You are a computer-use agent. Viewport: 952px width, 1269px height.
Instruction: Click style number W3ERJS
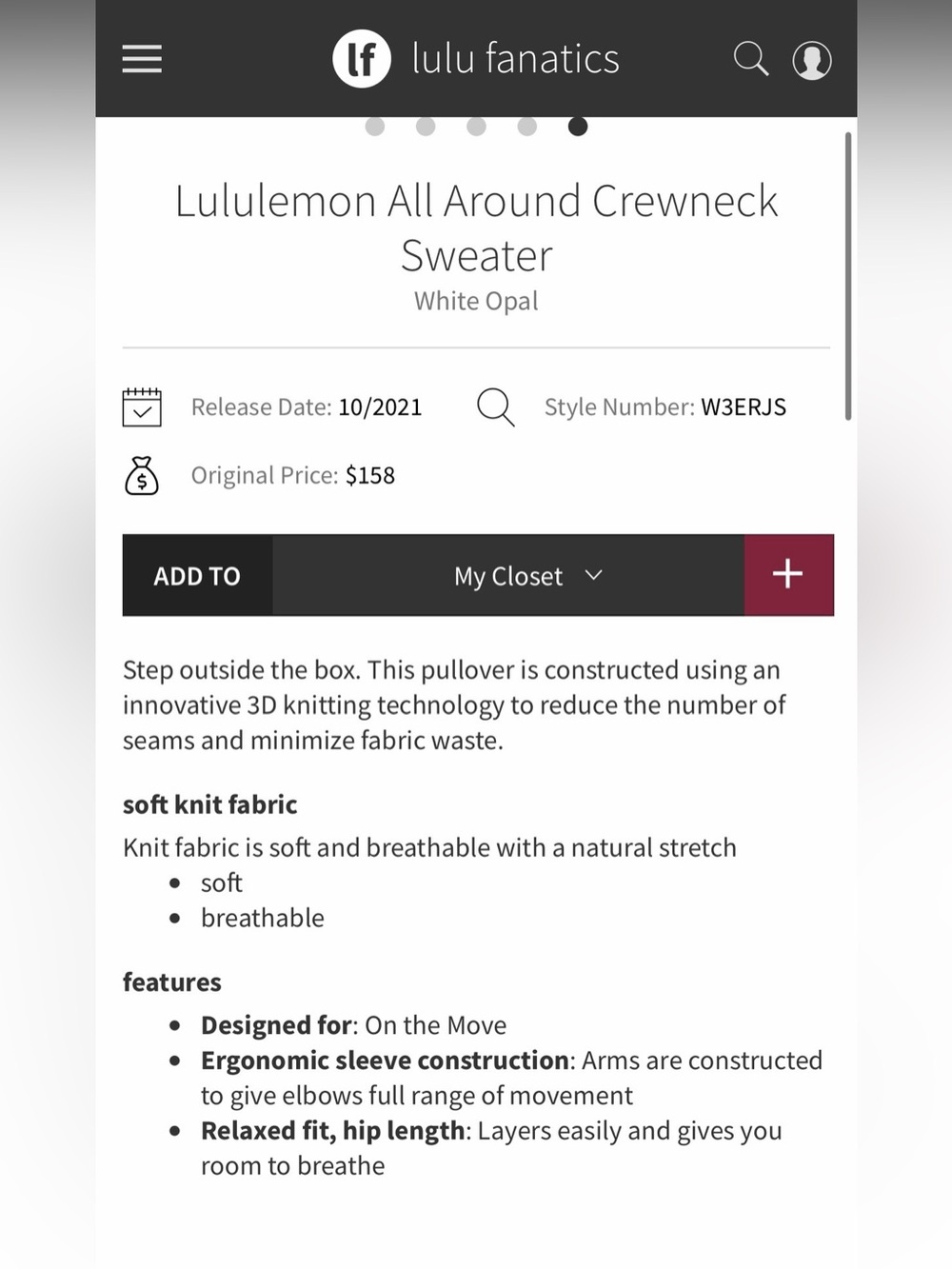(744, 407)
